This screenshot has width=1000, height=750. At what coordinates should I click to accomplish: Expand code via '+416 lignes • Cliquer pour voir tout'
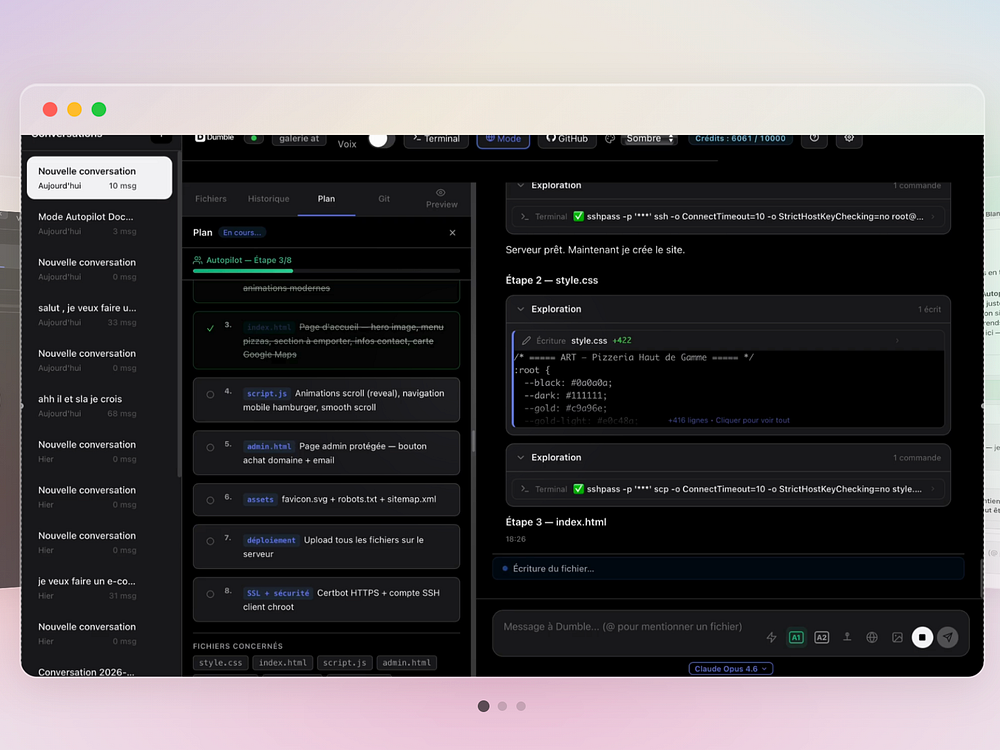[729, 420]
